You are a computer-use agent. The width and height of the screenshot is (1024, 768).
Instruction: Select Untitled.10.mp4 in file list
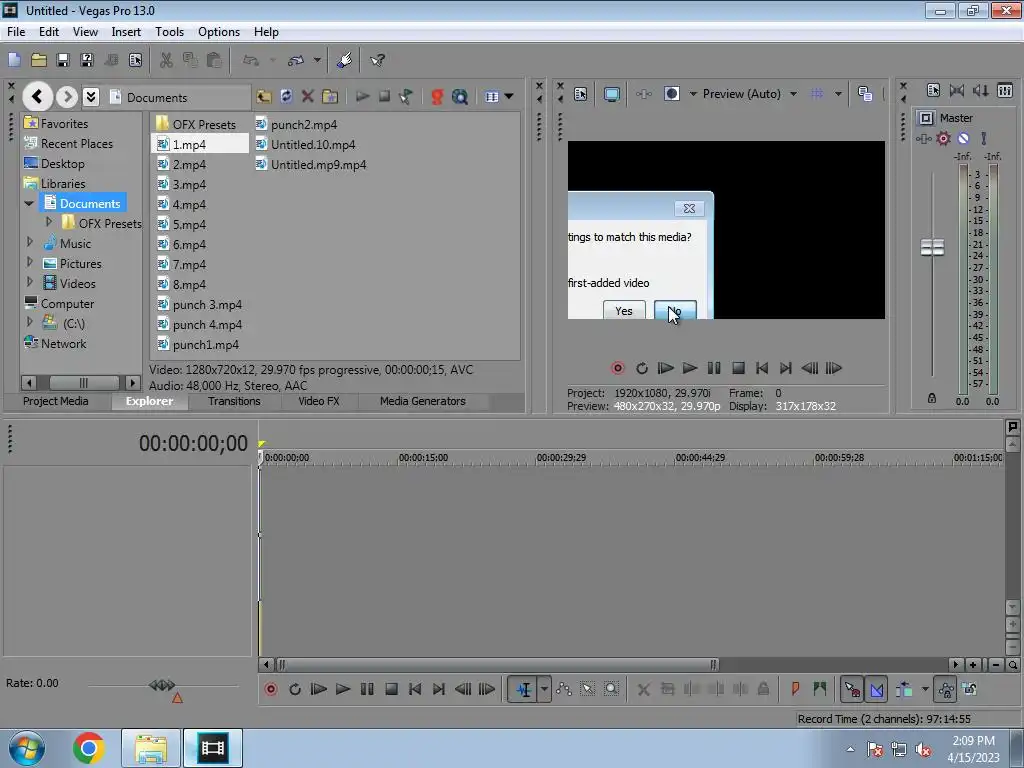click(305, 144)
